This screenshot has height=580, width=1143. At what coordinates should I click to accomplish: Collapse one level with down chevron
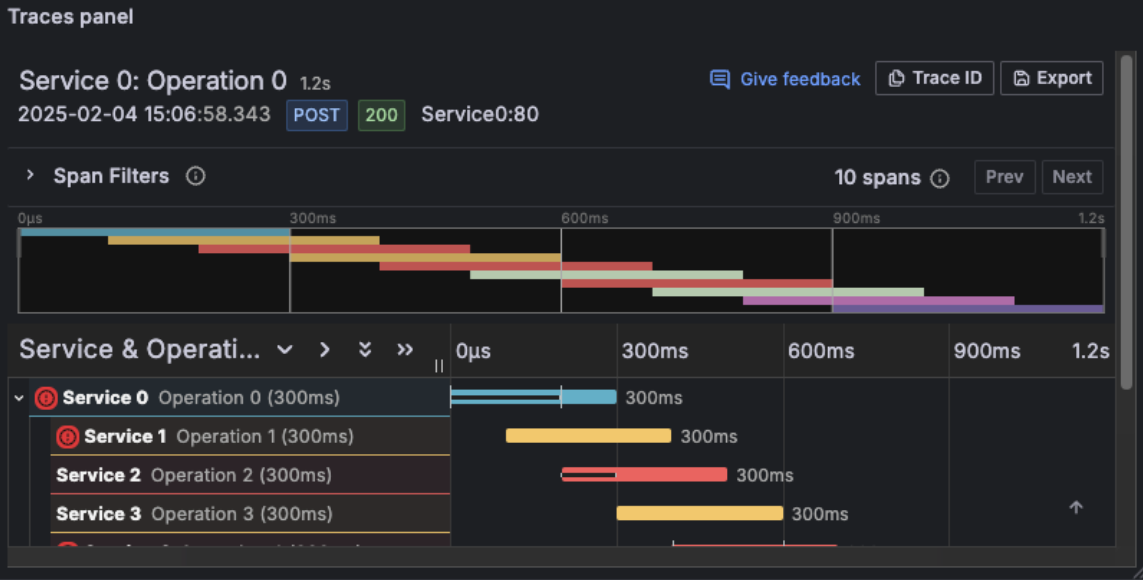[285, 349]
